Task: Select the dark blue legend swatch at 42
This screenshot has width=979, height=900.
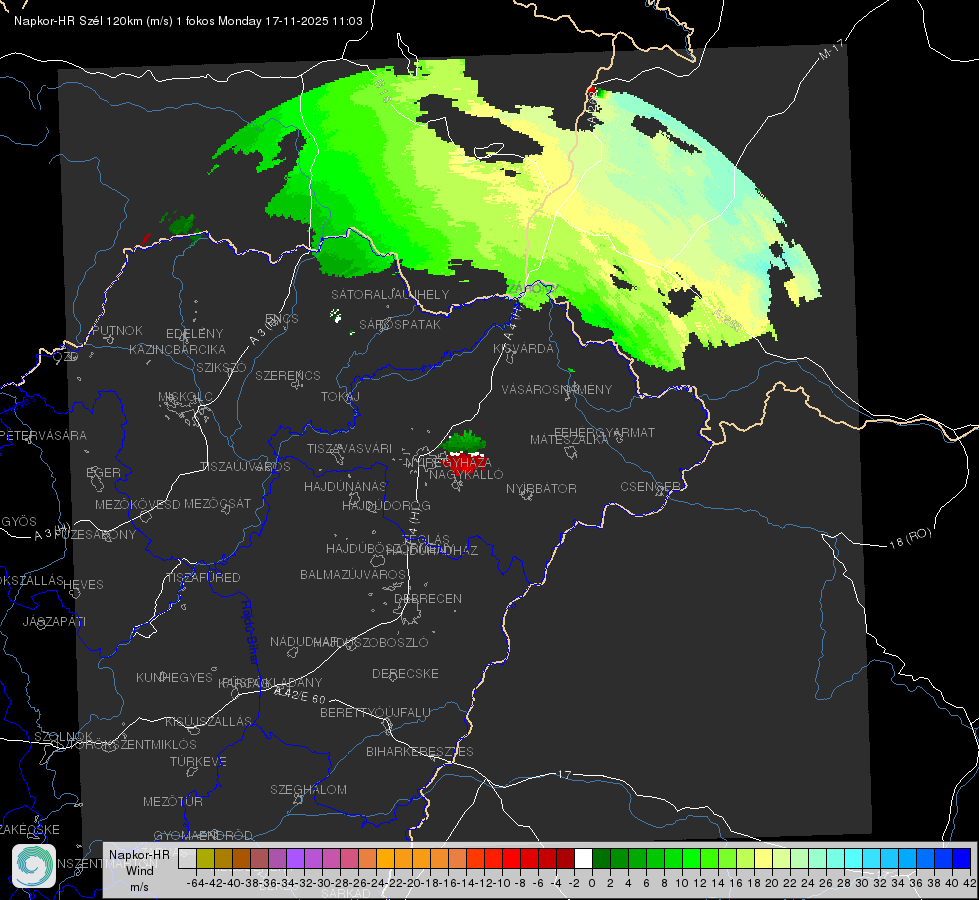Action: (x=962, y=859)
